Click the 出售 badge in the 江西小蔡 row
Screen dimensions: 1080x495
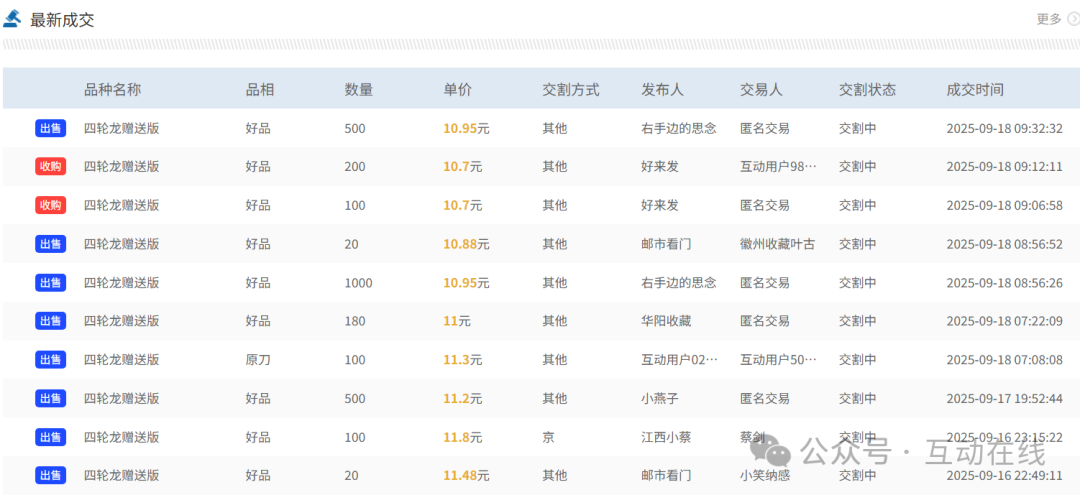click(x=50, y=437)
